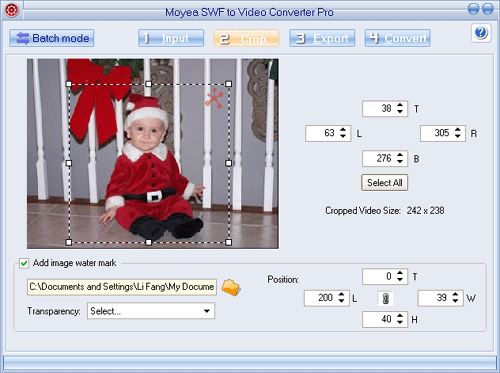The image size is (500, 373).
Task: Decrease crop Right value with down arrow
Action: (x=458, y=137)
